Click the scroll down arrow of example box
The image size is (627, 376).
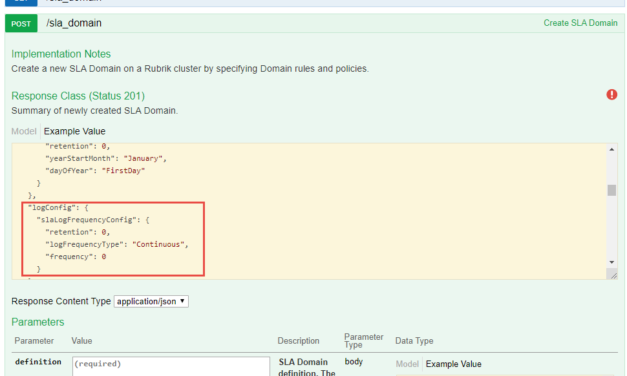coord(611,262)
